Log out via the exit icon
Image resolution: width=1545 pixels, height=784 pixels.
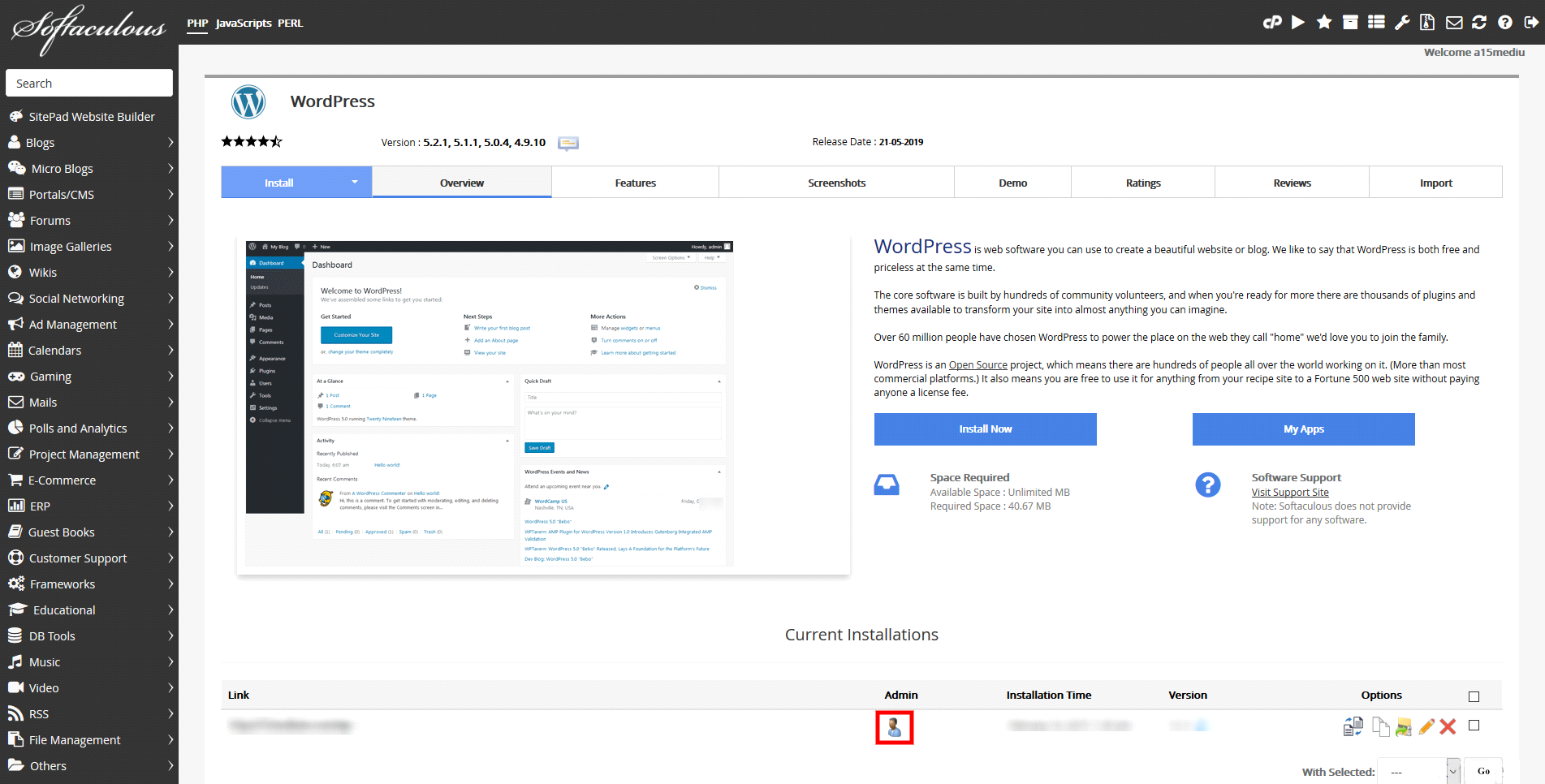[1531, 22]
